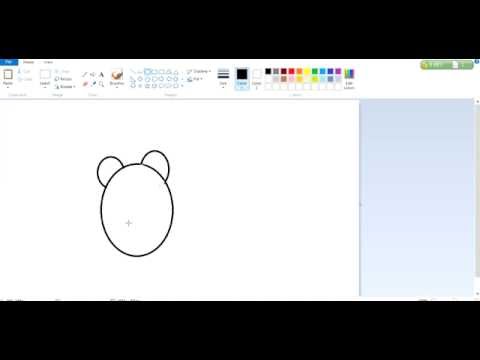Screen dimensions: 480x360
Task: Choose the highlighted Oval shape
Action: 147,72
